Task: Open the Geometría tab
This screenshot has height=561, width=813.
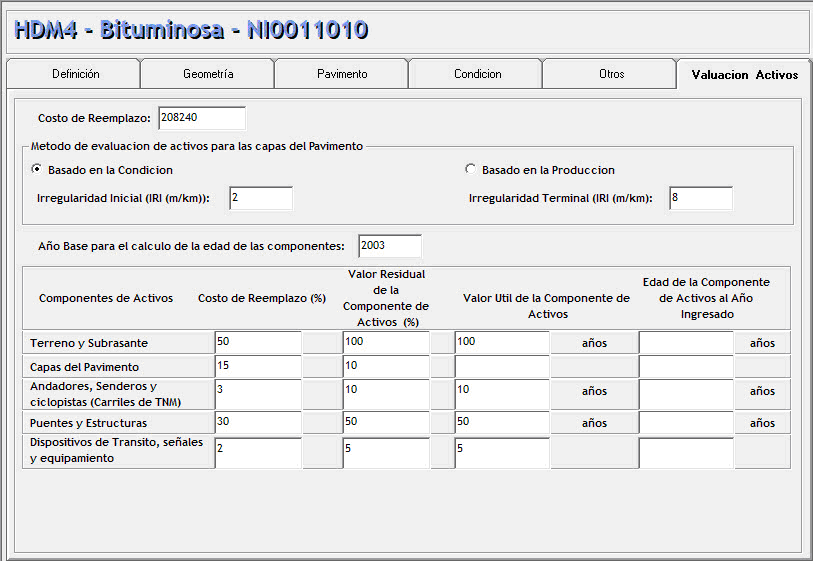Action: 208,74
